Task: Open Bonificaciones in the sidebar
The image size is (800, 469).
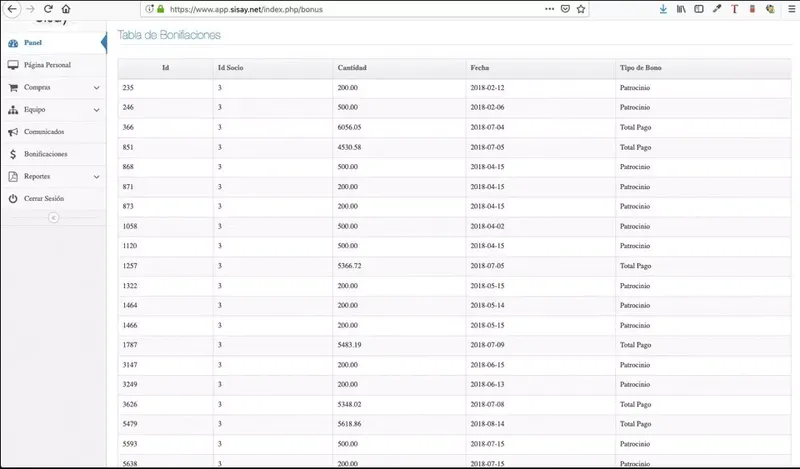Action: [45, 154]
